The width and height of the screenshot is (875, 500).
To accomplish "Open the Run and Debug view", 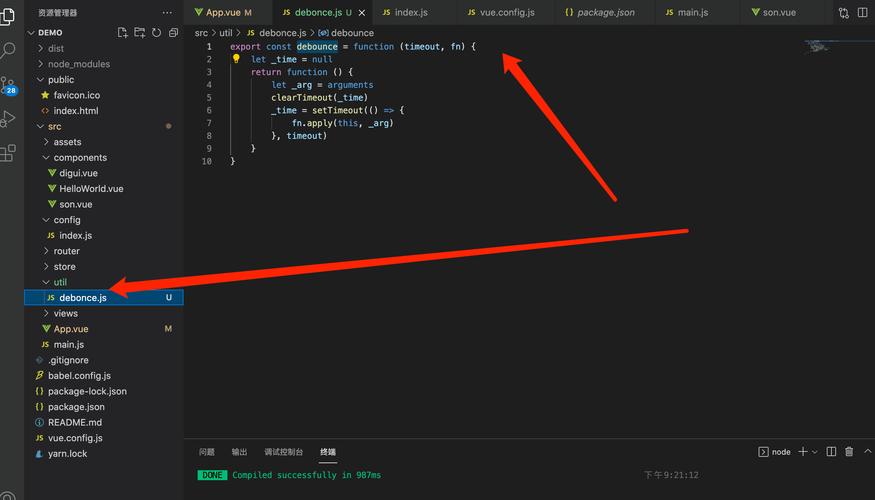I will point(9,119).
